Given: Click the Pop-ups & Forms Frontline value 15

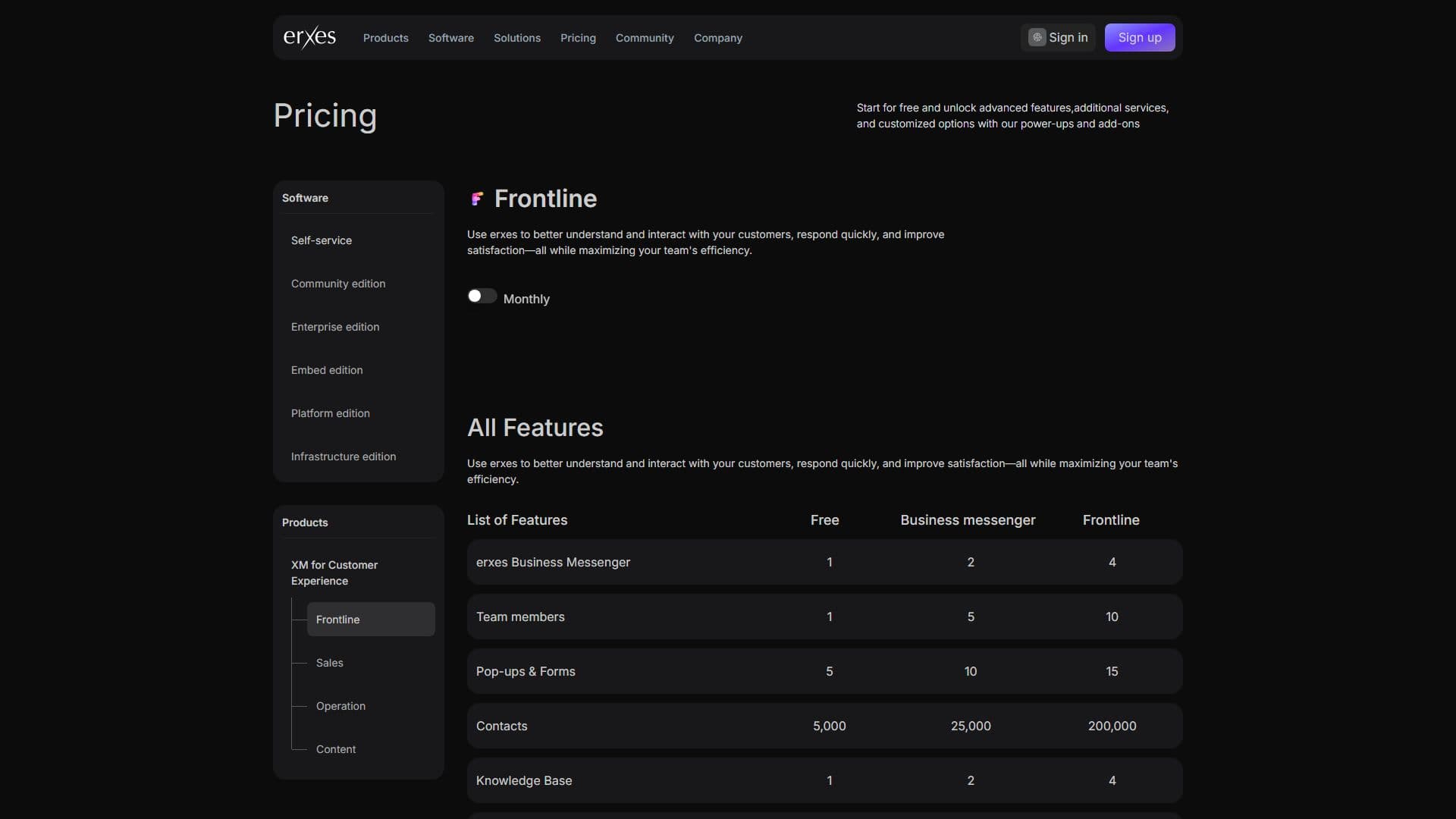Looking at the screenshot, I should [x=1112, y=671].
